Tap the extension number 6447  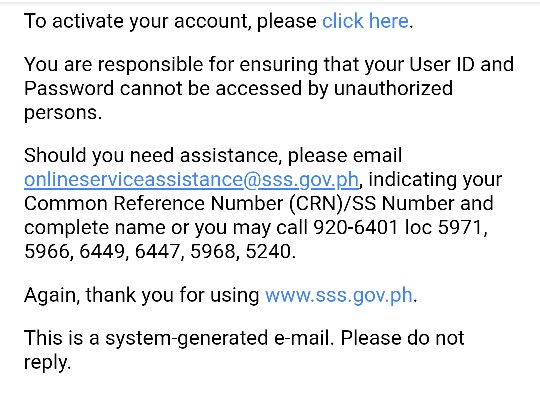click(157, 251)
